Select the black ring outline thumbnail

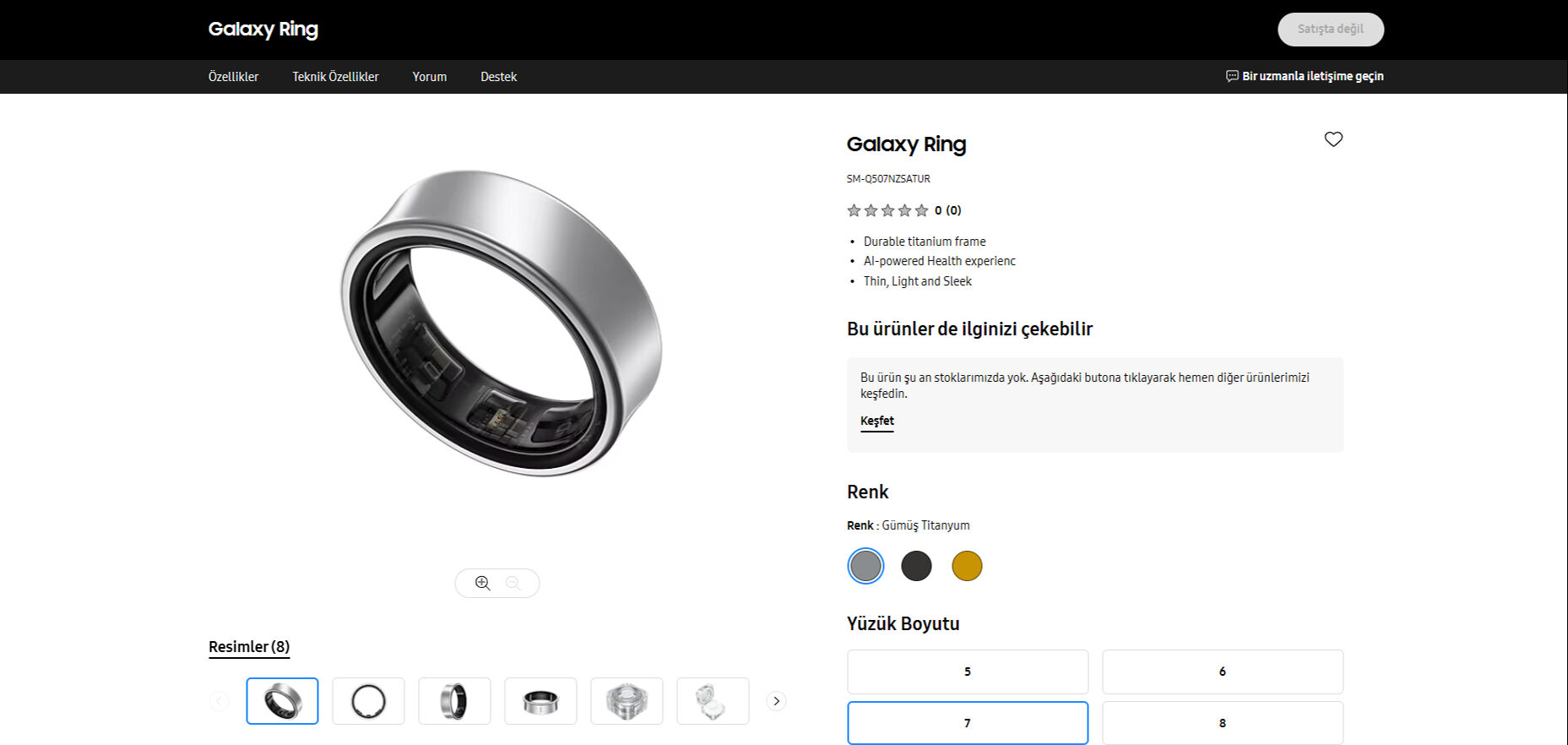(x=368, y=700)
